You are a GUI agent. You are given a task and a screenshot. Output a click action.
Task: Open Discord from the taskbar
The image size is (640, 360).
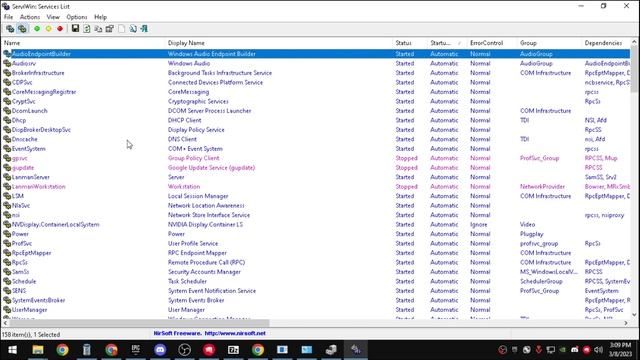(x=160, y=350)
